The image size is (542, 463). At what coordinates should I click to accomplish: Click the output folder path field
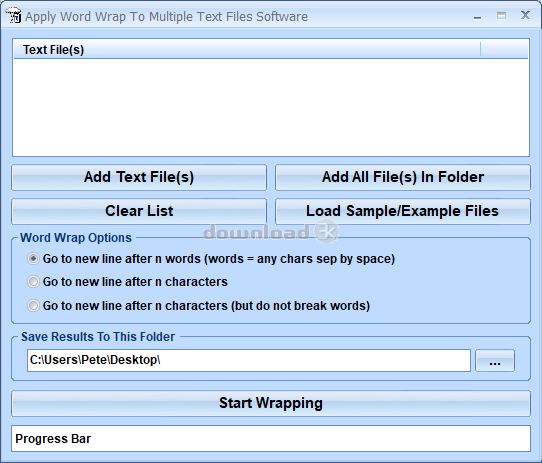pyautogui.click(x=249, y=360)
